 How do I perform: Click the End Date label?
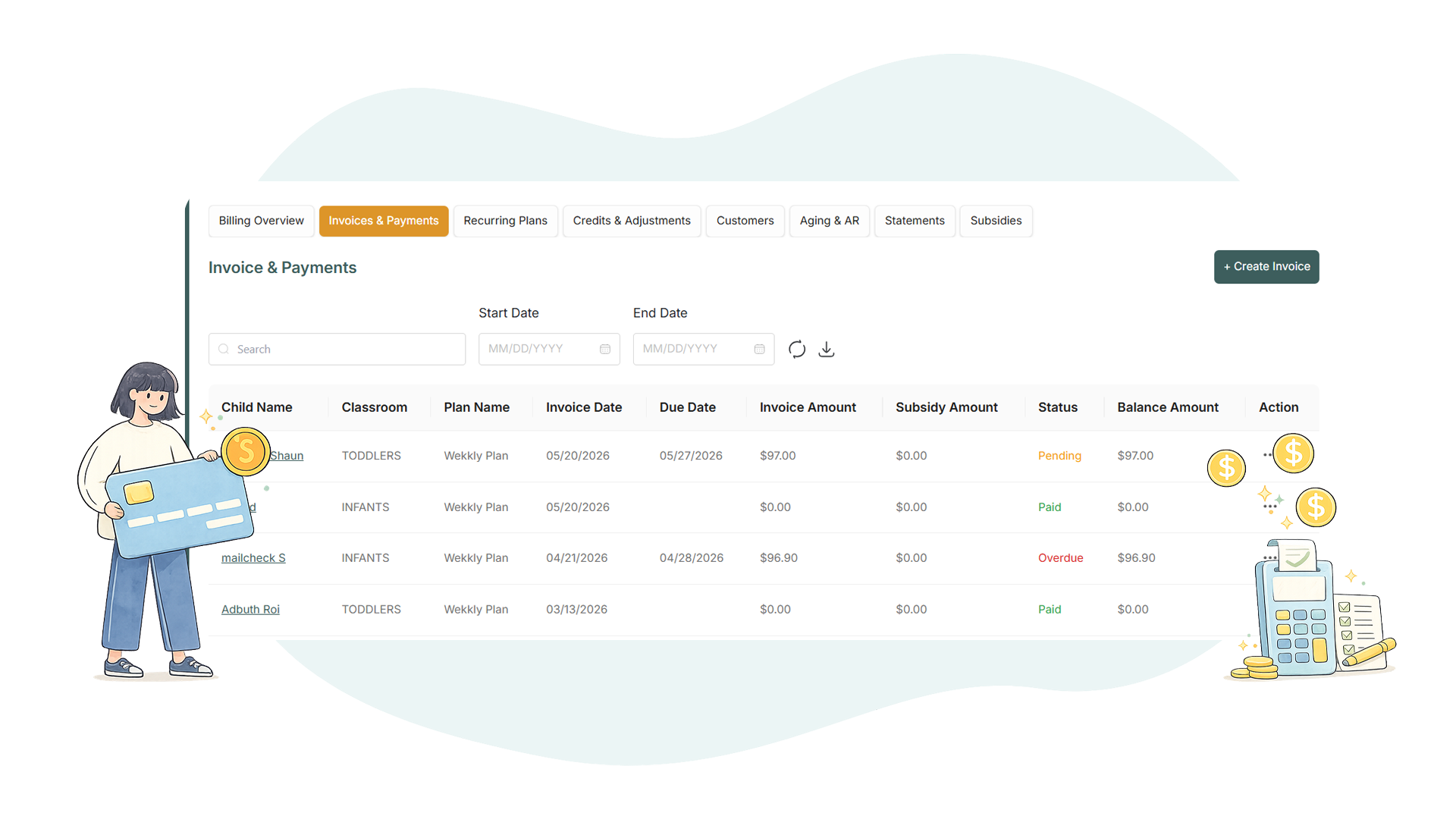660,313
